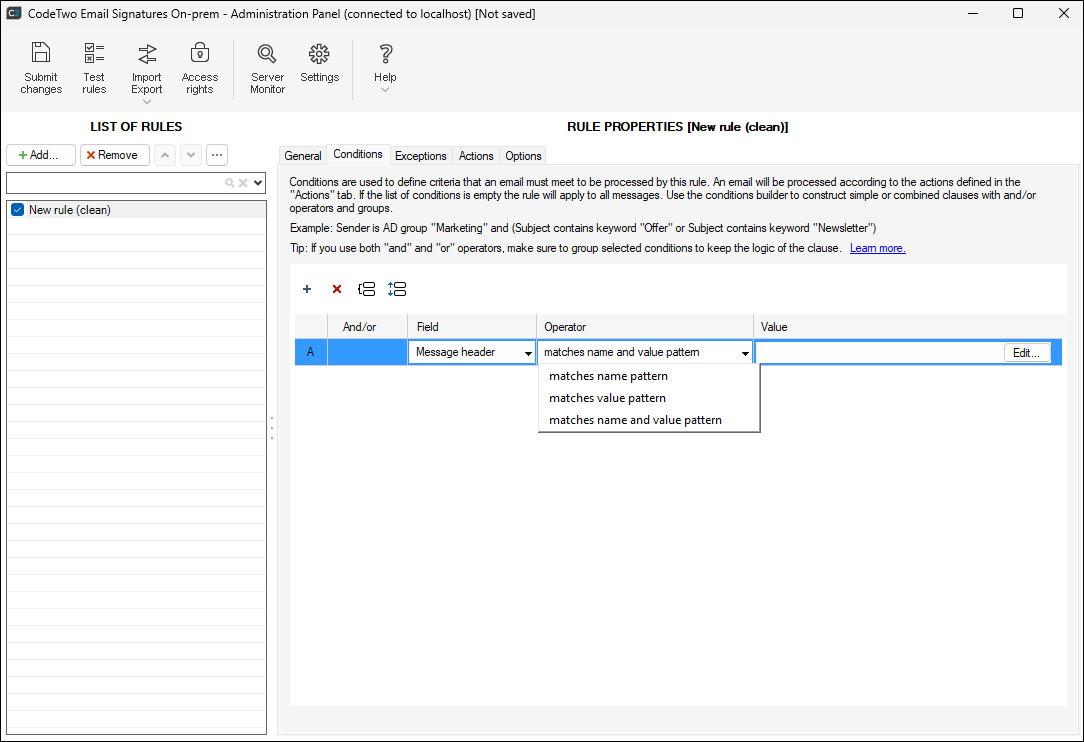Image resolution: width=1084 pixels, height=742 pixels.
Task: Click the group conditions icon
Action: [367, 289]
